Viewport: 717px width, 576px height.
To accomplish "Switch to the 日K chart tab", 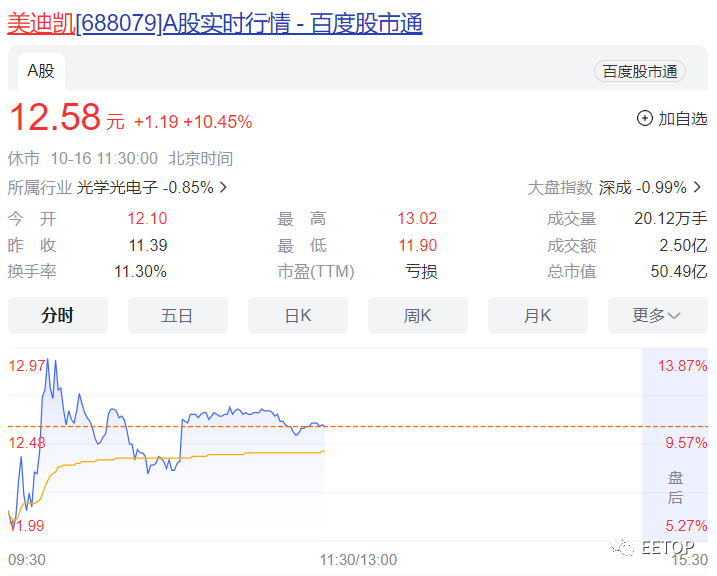I will tap(298, 315).
